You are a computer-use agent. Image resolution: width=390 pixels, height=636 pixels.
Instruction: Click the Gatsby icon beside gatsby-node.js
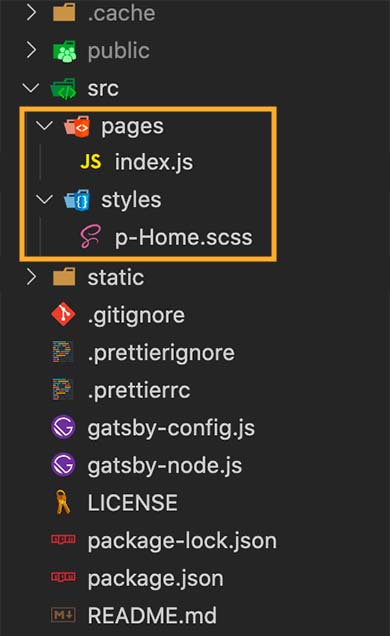coord(63,465)
